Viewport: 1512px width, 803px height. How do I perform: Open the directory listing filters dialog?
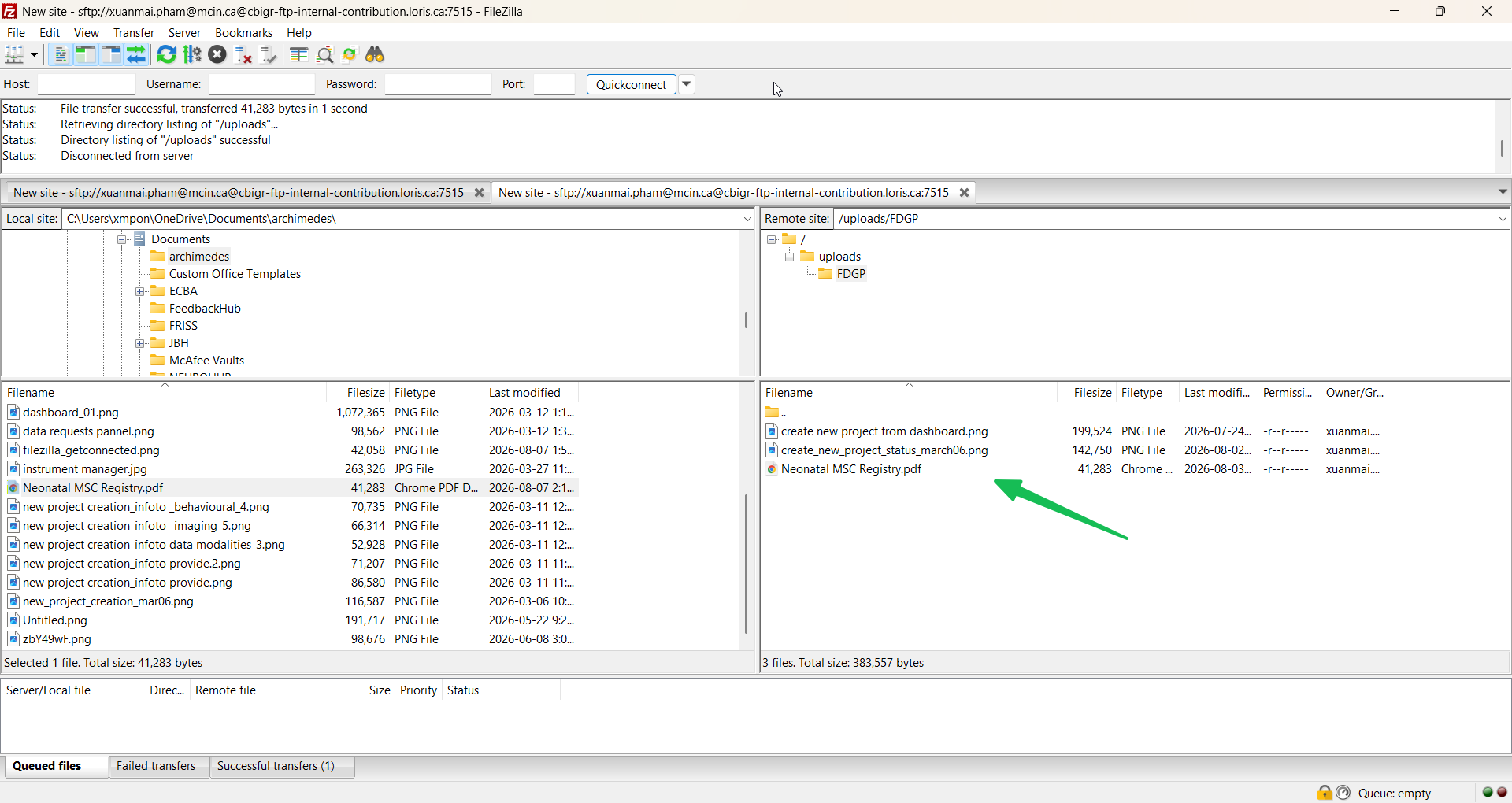click(x=298, y=54)
